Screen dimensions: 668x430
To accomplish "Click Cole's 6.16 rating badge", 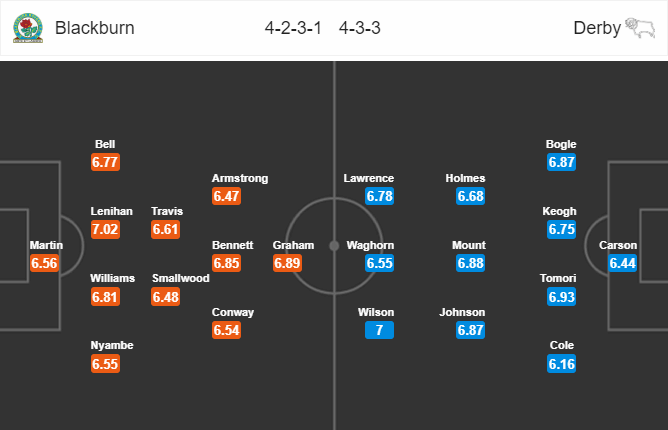I will click(561, 364).
